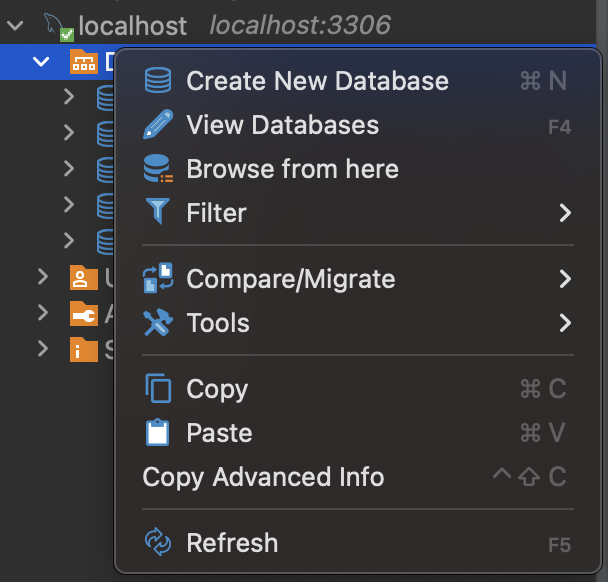Click the Copy icon in menu
This screenshot has width=608, height=582.
[158, 389]
